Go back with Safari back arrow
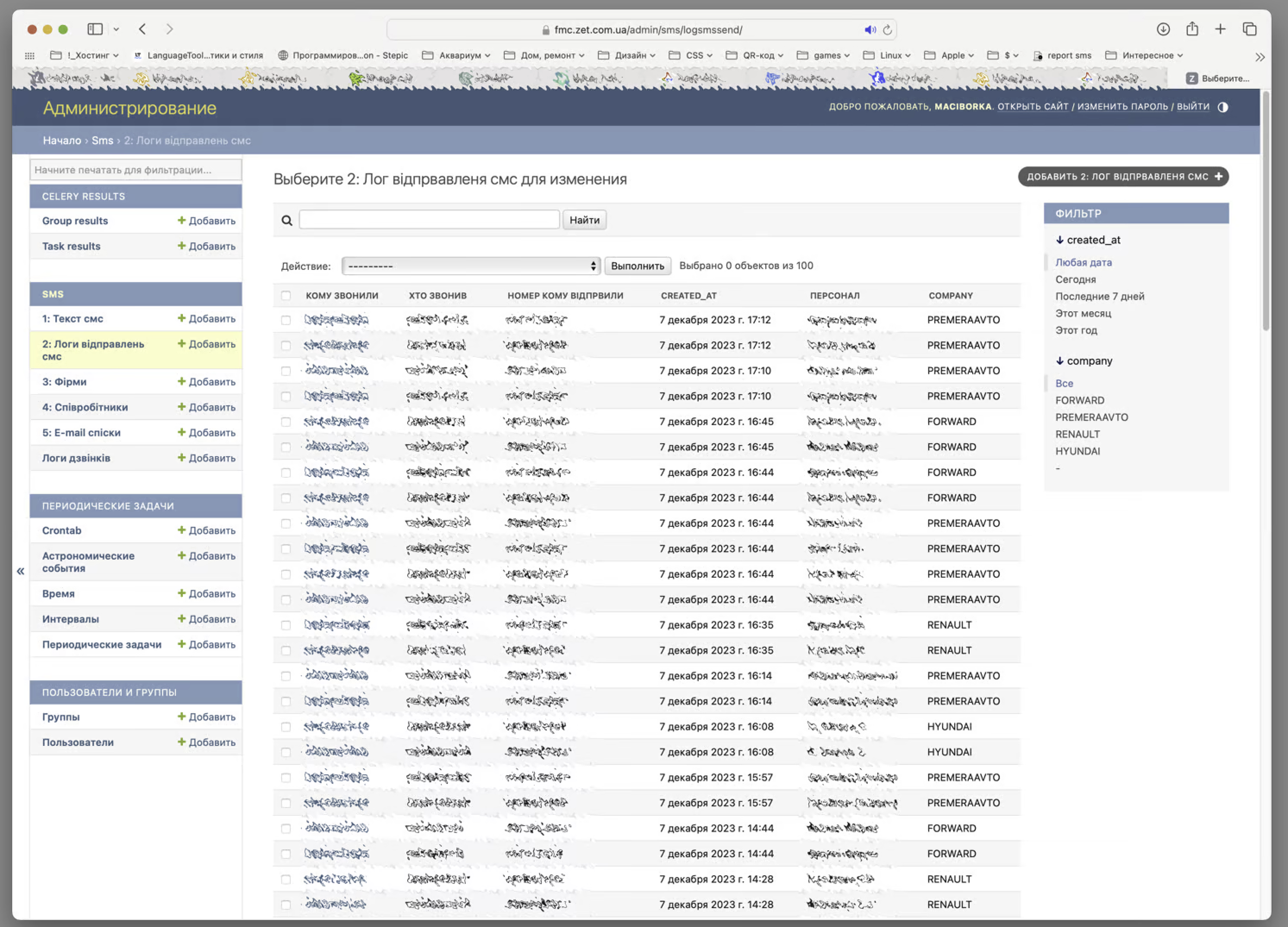The image size is (1288, 927). [142, 29]
